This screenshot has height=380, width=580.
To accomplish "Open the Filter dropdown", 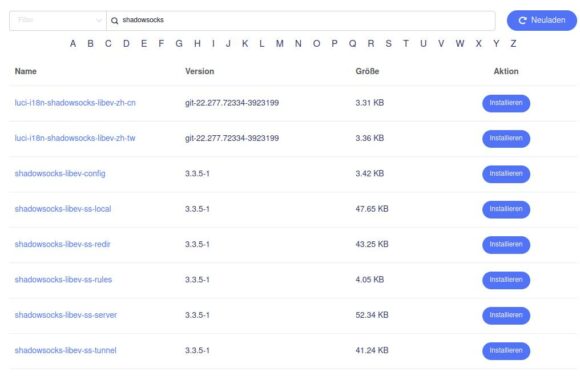I will pyautogui.click(x=58, y=20).
